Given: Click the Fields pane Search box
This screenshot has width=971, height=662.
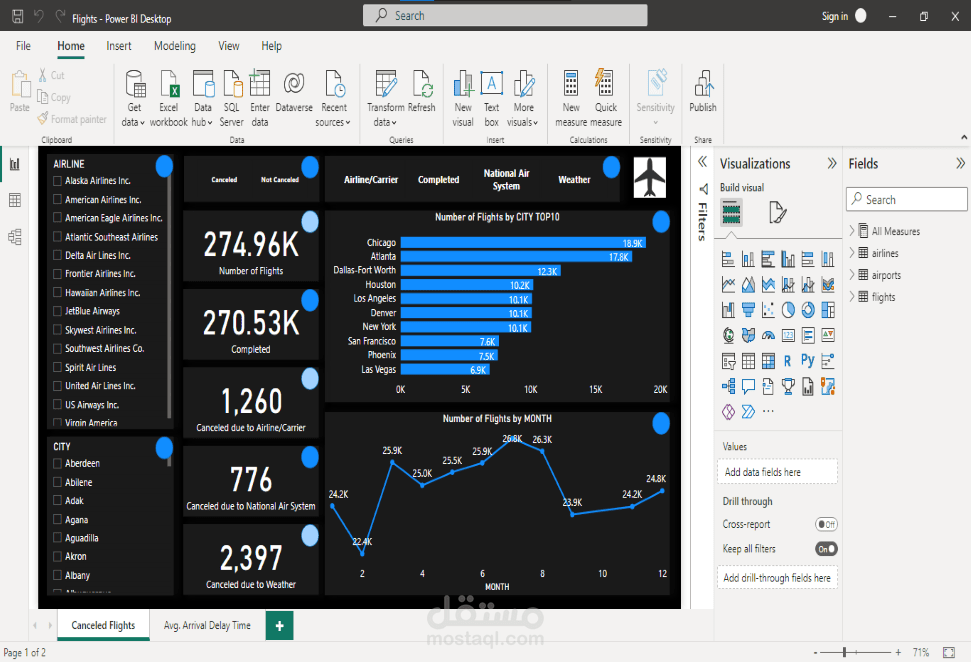Looking at the screenshot, I should tap(907, 199).
